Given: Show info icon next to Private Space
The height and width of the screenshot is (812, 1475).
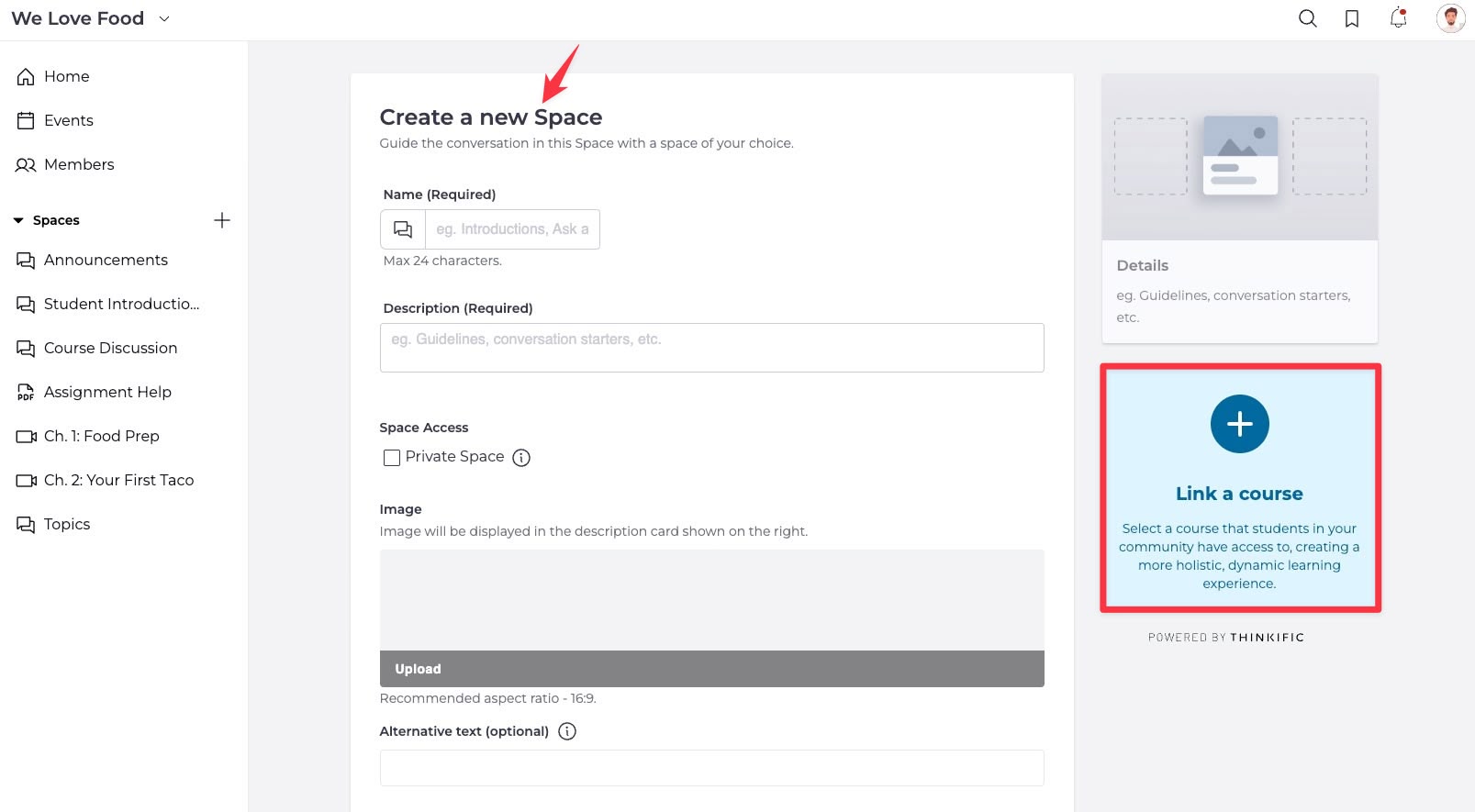Looking at the screenshot, I should [521, 458].
